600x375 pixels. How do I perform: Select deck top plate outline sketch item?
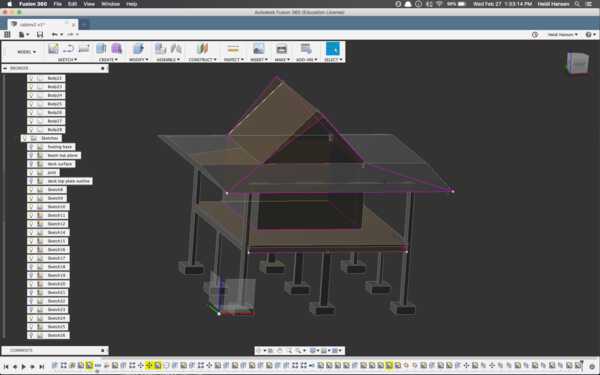[x=60, y=181]
